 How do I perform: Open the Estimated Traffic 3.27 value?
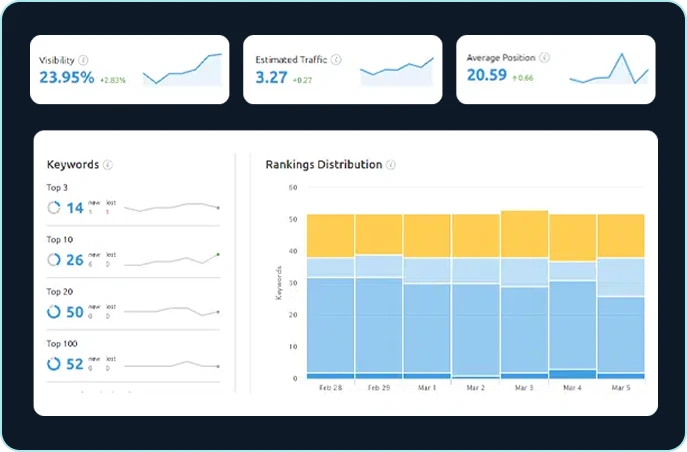tap(271, 77)
